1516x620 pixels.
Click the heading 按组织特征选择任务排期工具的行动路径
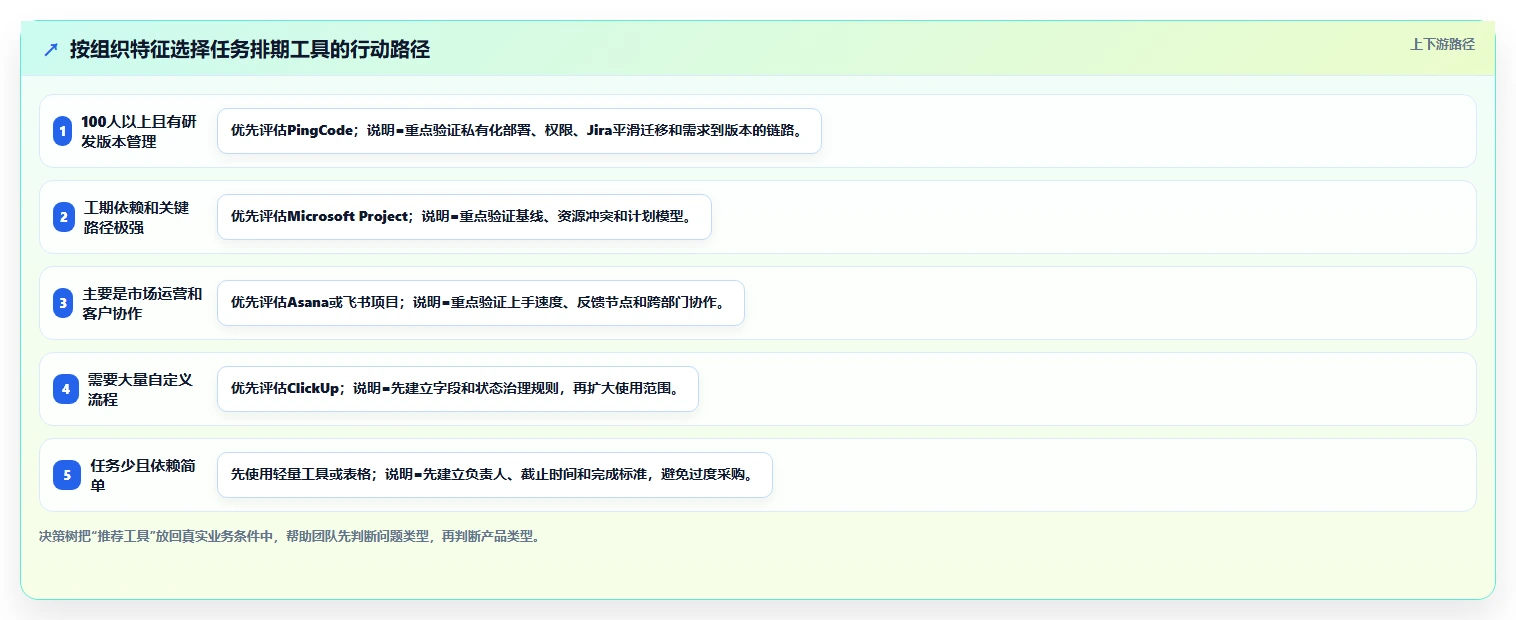(x=250, y=49)
